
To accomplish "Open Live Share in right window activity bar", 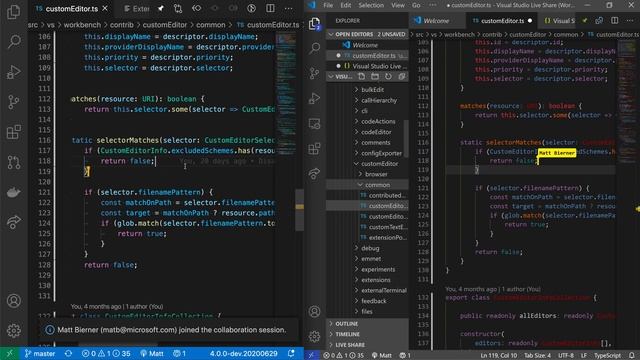I will [x=314, y=174].
